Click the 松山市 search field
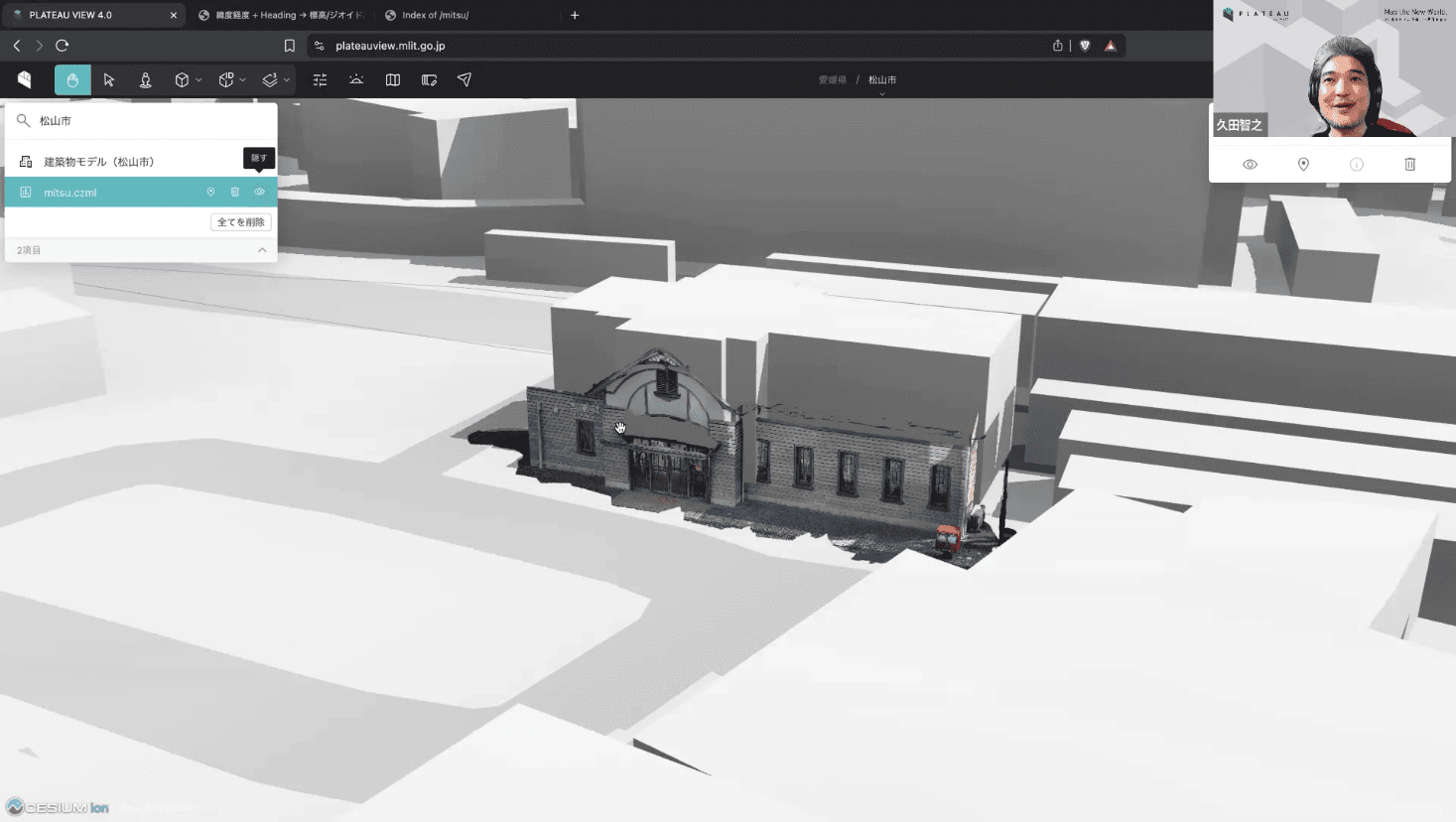This screenshot has height=822, width=1456. pos(149,121)
